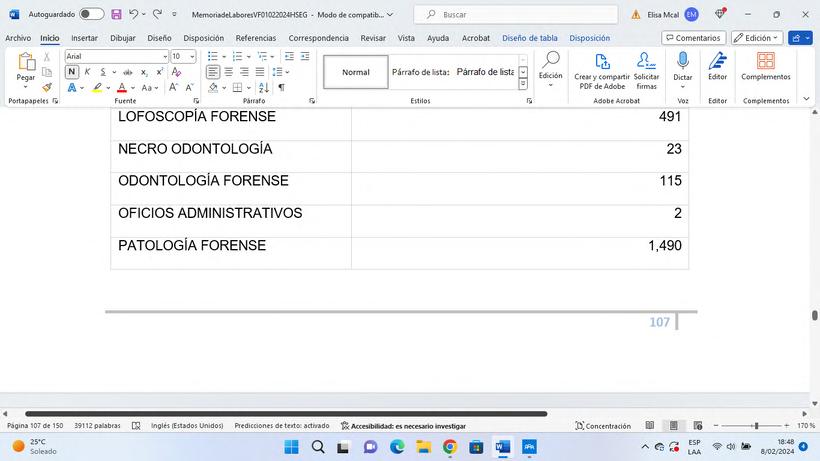Decrease paragraph indent
820x461 pixels.
point(289,56)
